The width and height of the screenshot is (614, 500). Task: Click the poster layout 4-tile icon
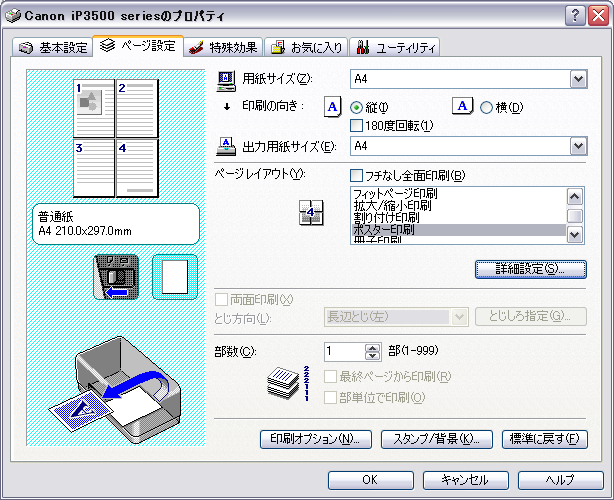pos(311,213)
